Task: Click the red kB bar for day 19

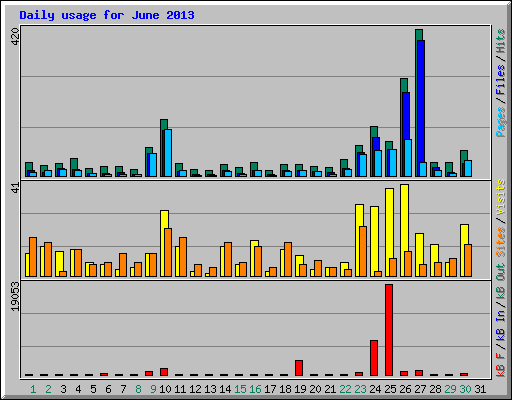Action: [x=299, y=368]
